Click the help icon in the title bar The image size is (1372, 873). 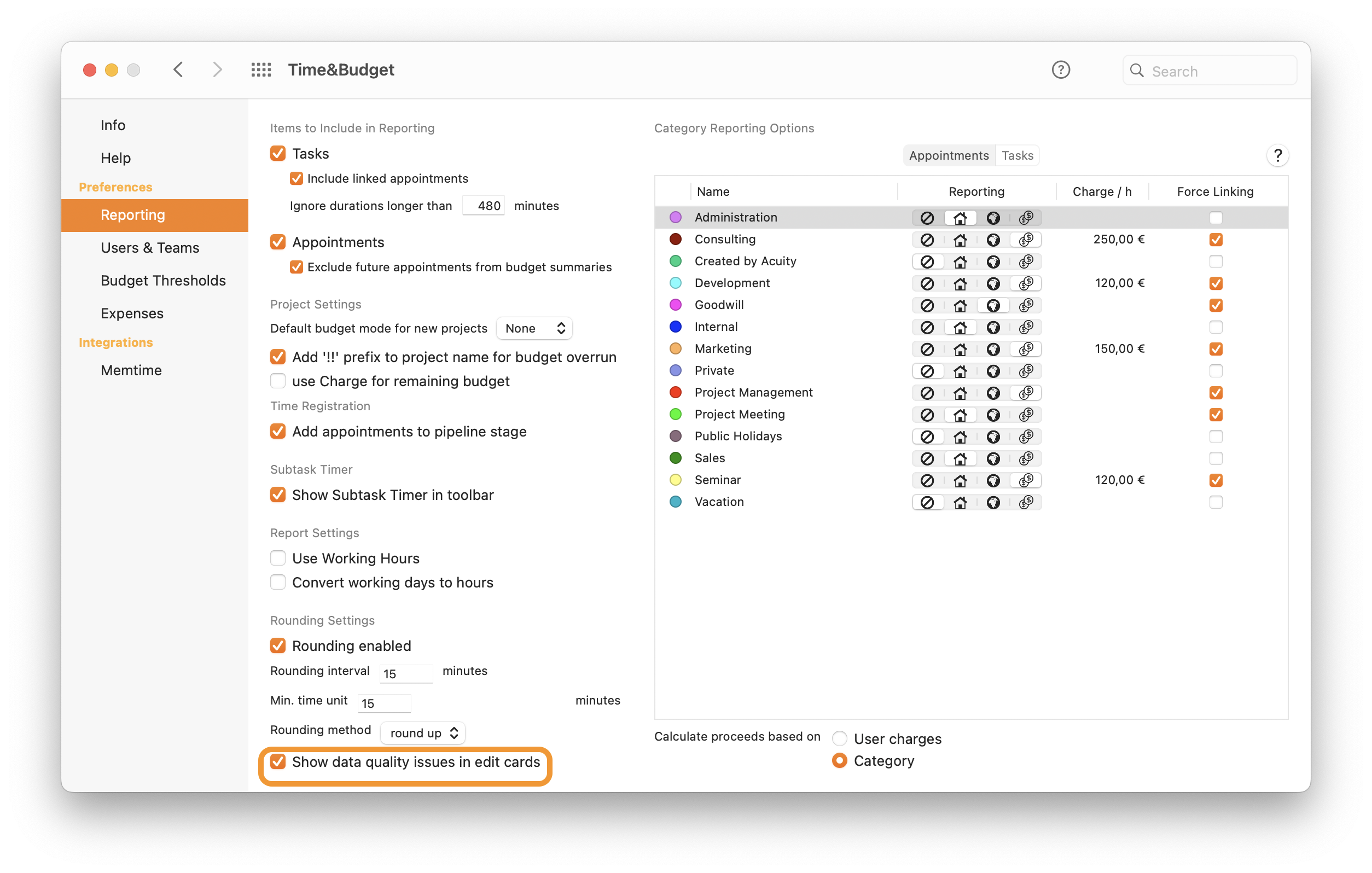coord(1060,70)
